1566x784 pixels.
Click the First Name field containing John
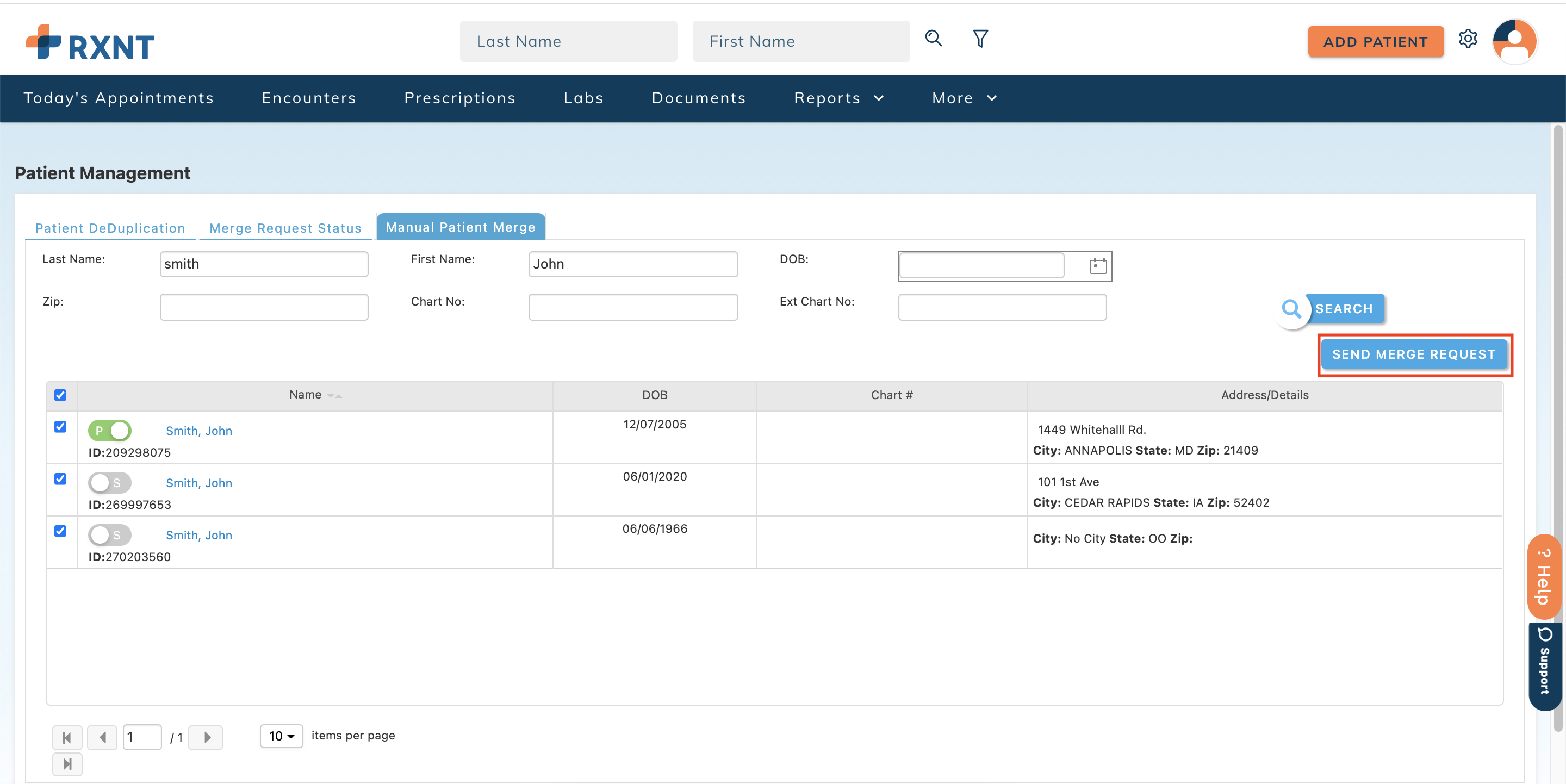click(x=633, y=264)
